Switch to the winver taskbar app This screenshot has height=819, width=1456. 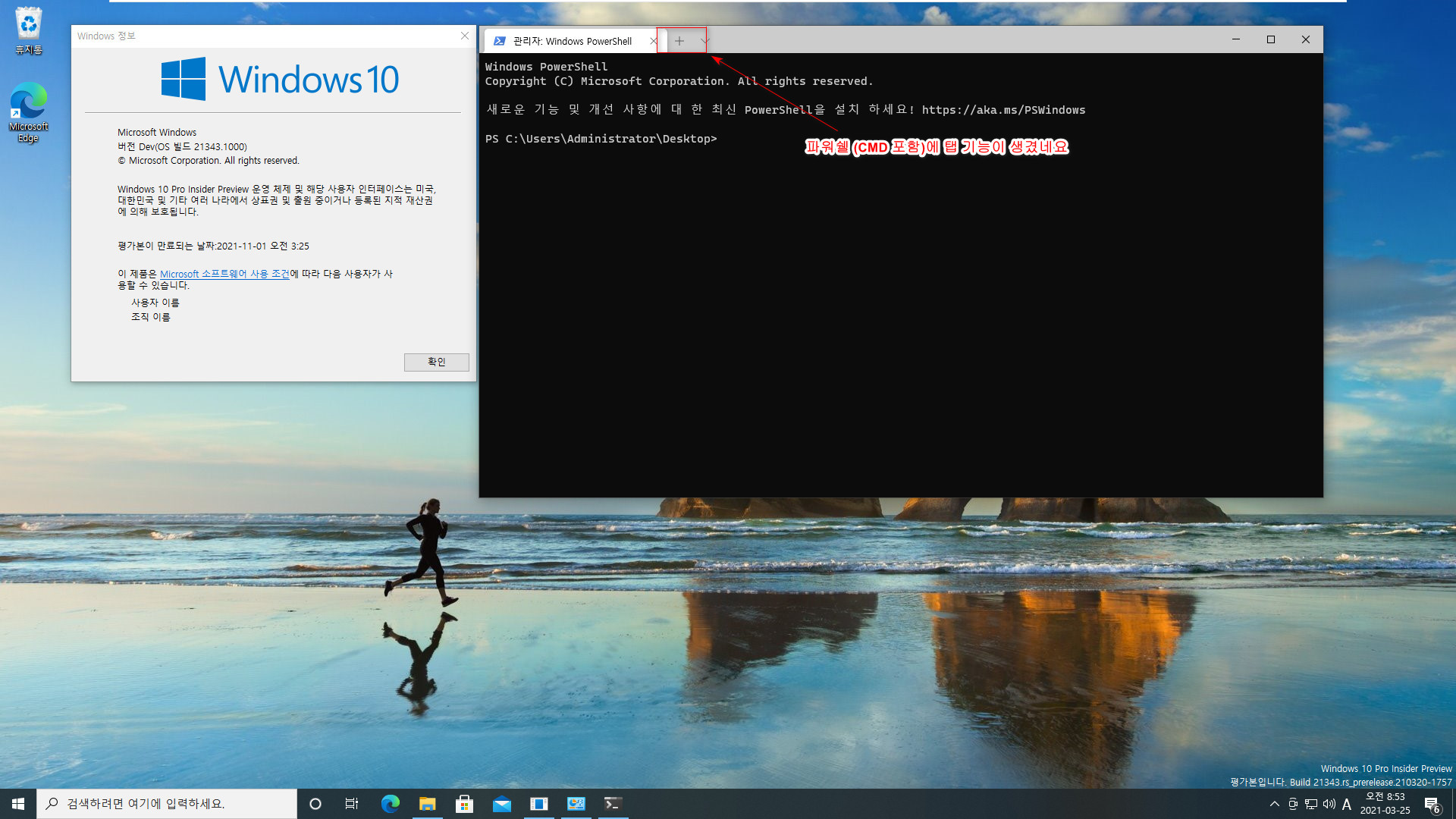[x=538, y=804]
